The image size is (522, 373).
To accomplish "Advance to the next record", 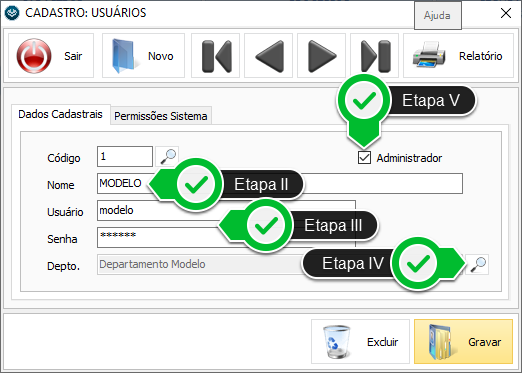I will 322,56.
